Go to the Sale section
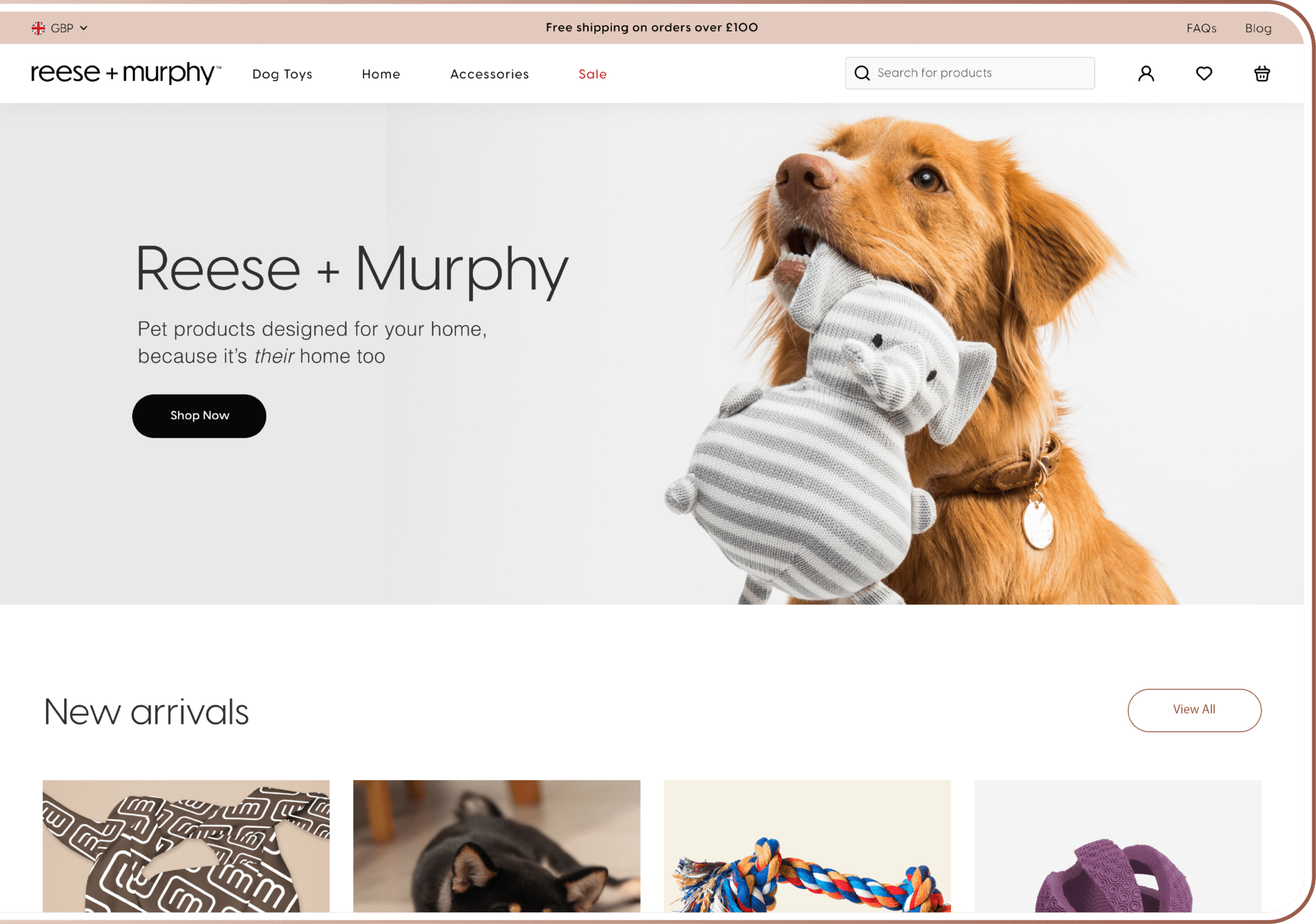 tap(592, 74)
